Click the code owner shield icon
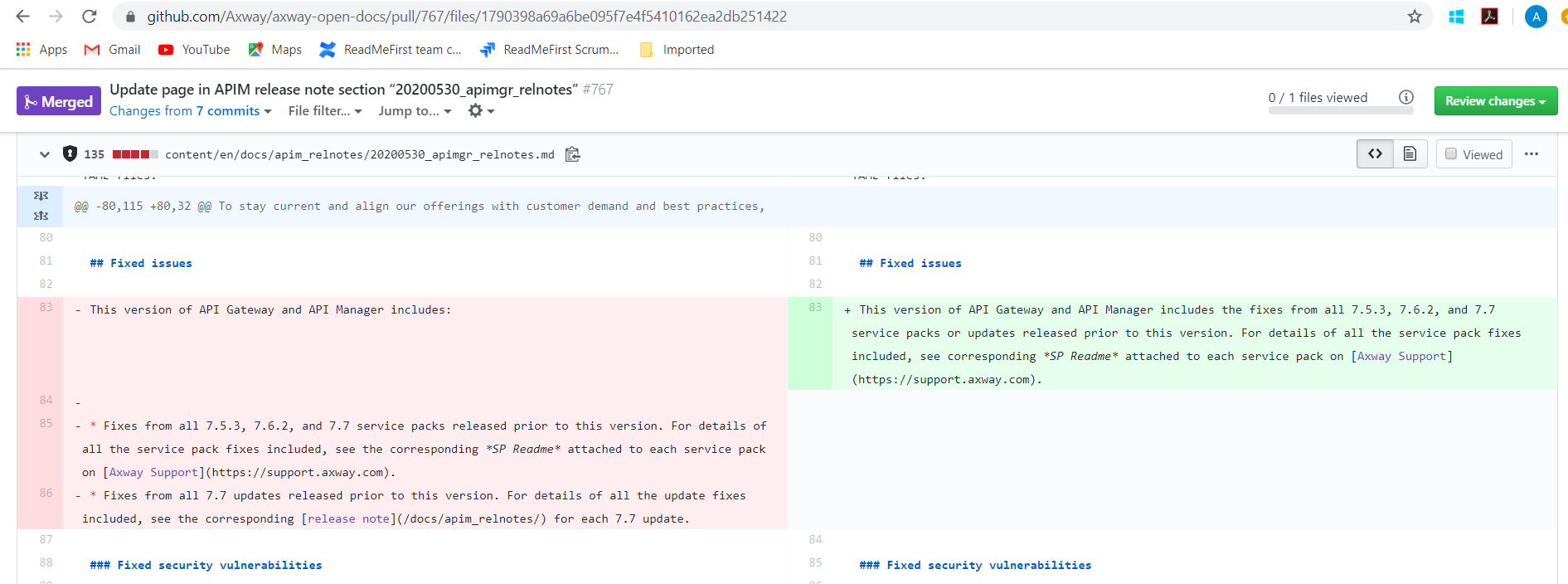The image size is (1568, 584). [x=70, y=153]
